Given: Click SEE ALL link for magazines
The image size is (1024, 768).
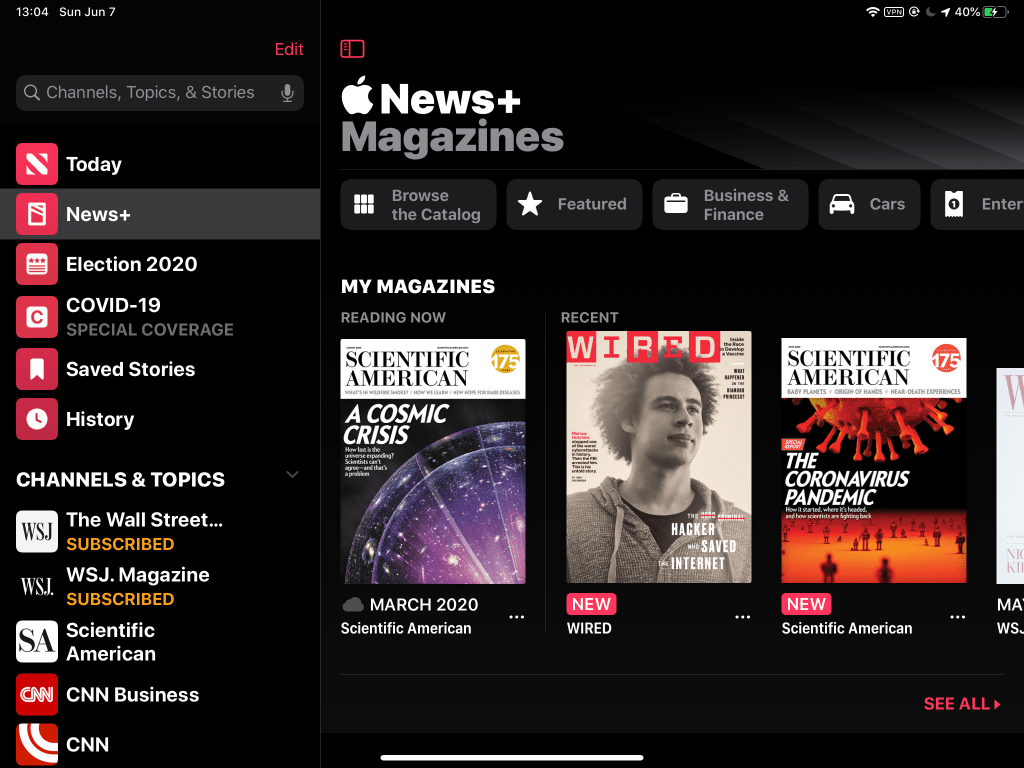Looking at the screenshot, I should tap(962, 704).
